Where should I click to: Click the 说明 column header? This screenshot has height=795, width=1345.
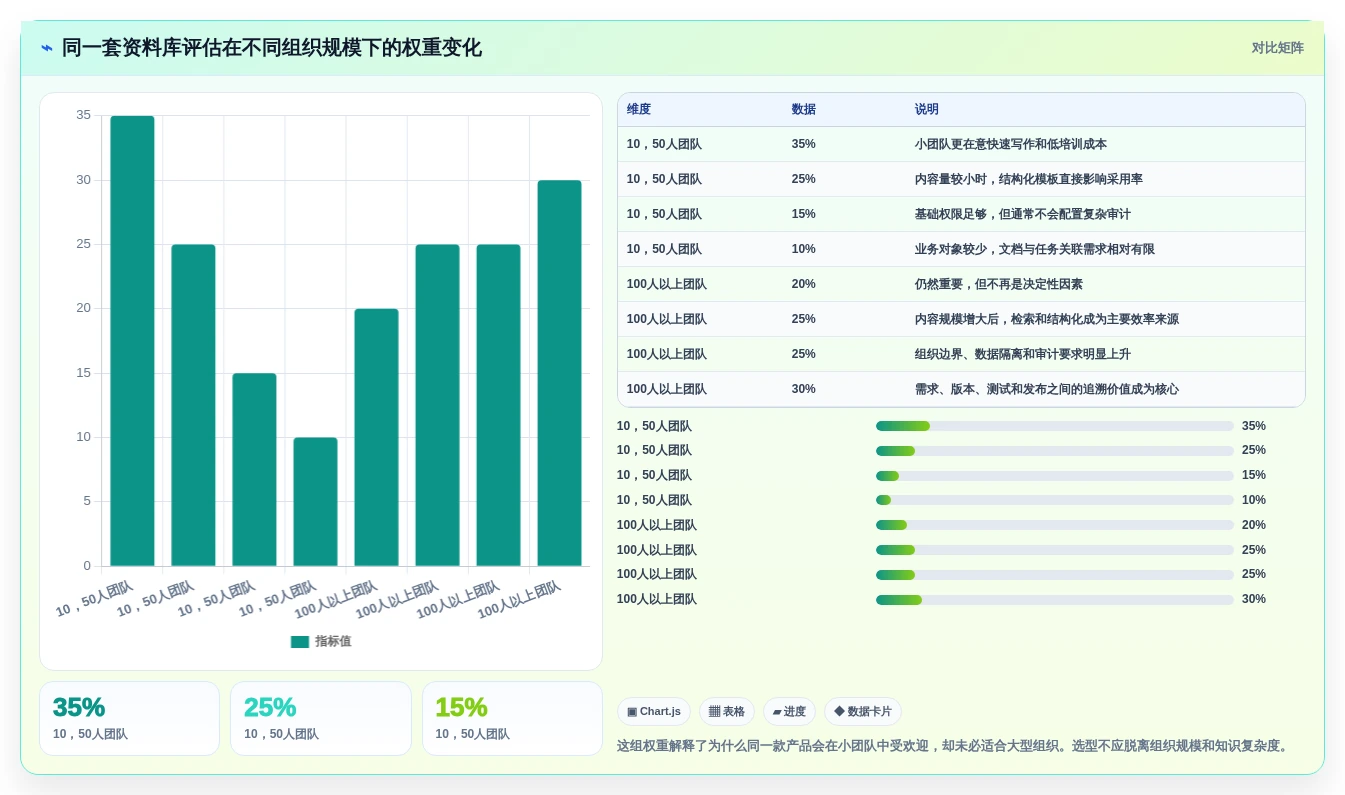[x=927, y=110]
